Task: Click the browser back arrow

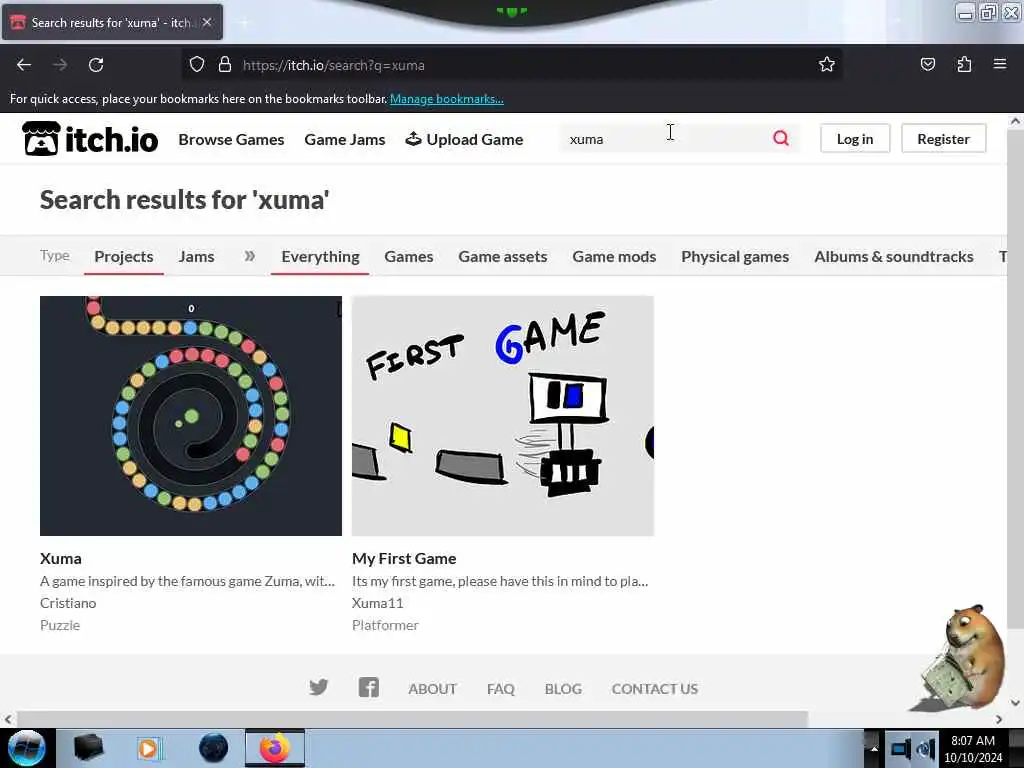Action: coord(24,65)
